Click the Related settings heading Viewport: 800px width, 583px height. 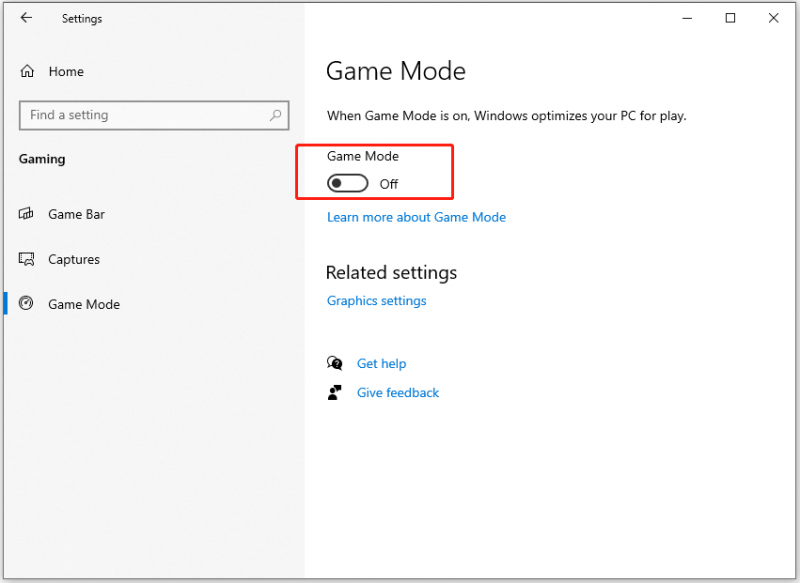(x=391, y=273)
